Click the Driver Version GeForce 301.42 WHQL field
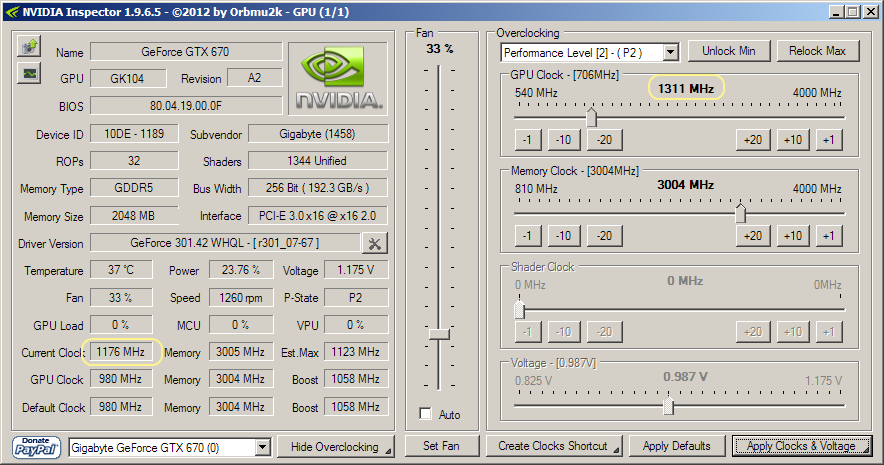 point(226,243)
